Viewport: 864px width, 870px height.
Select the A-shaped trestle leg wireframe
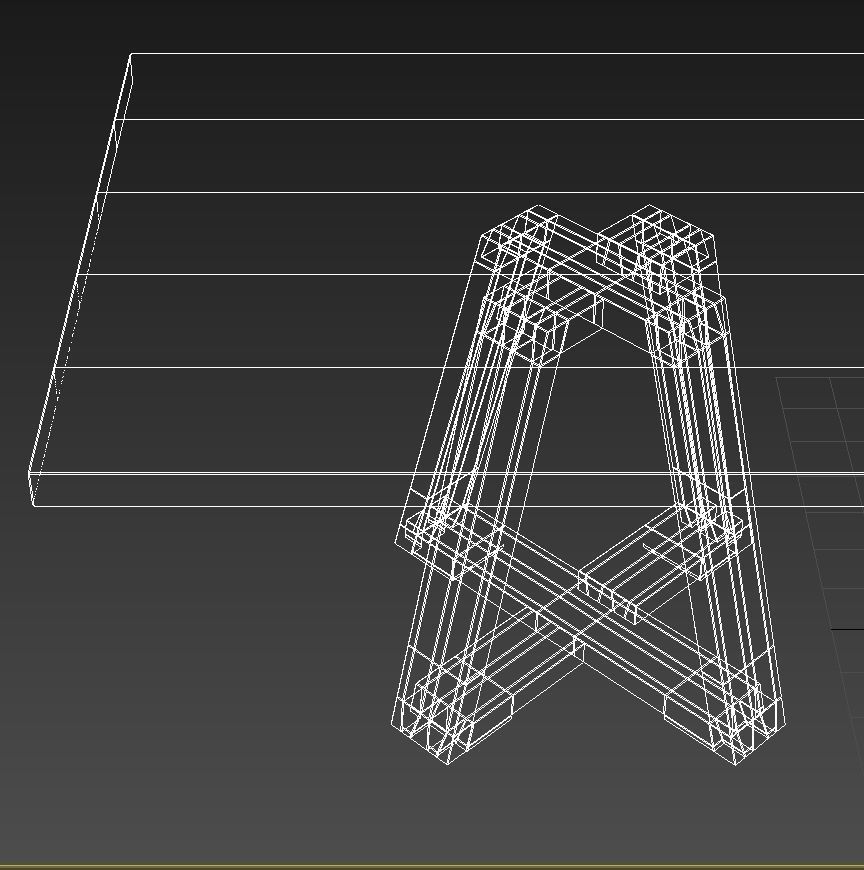pos(589,484)
